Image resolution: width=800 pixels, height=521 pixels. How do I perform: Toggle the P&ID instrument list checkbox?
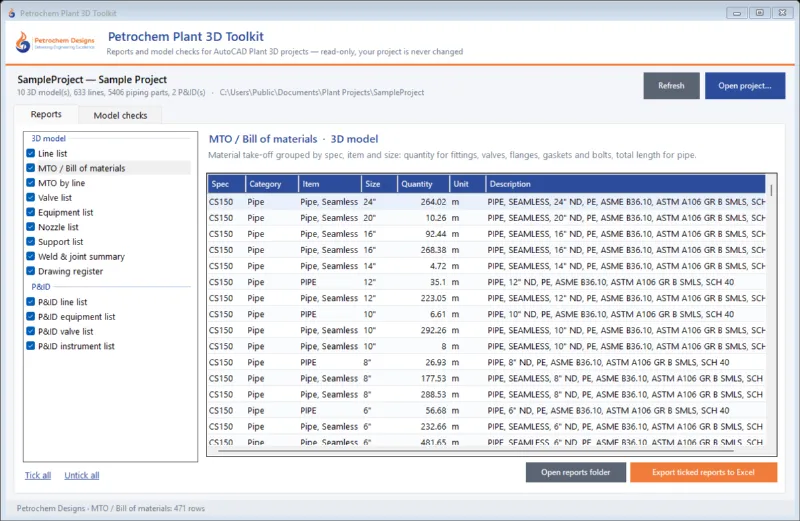point(31,346)
